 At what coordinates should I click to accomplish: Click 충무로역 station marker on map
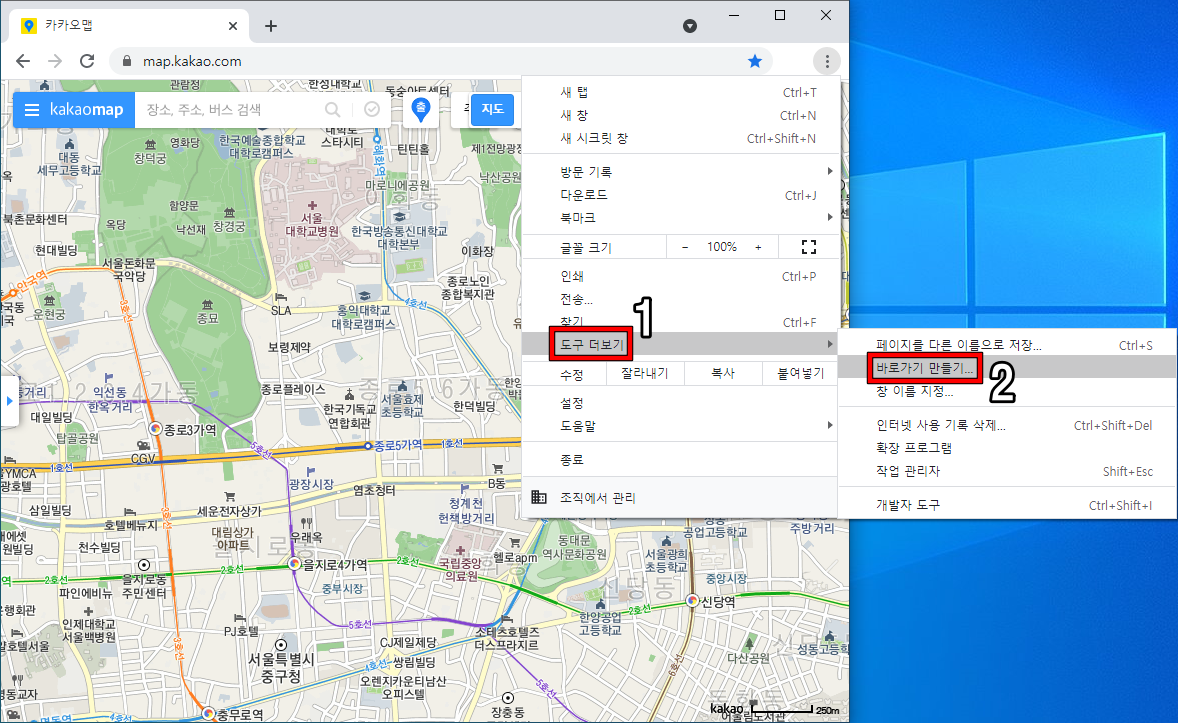(208, 713)
